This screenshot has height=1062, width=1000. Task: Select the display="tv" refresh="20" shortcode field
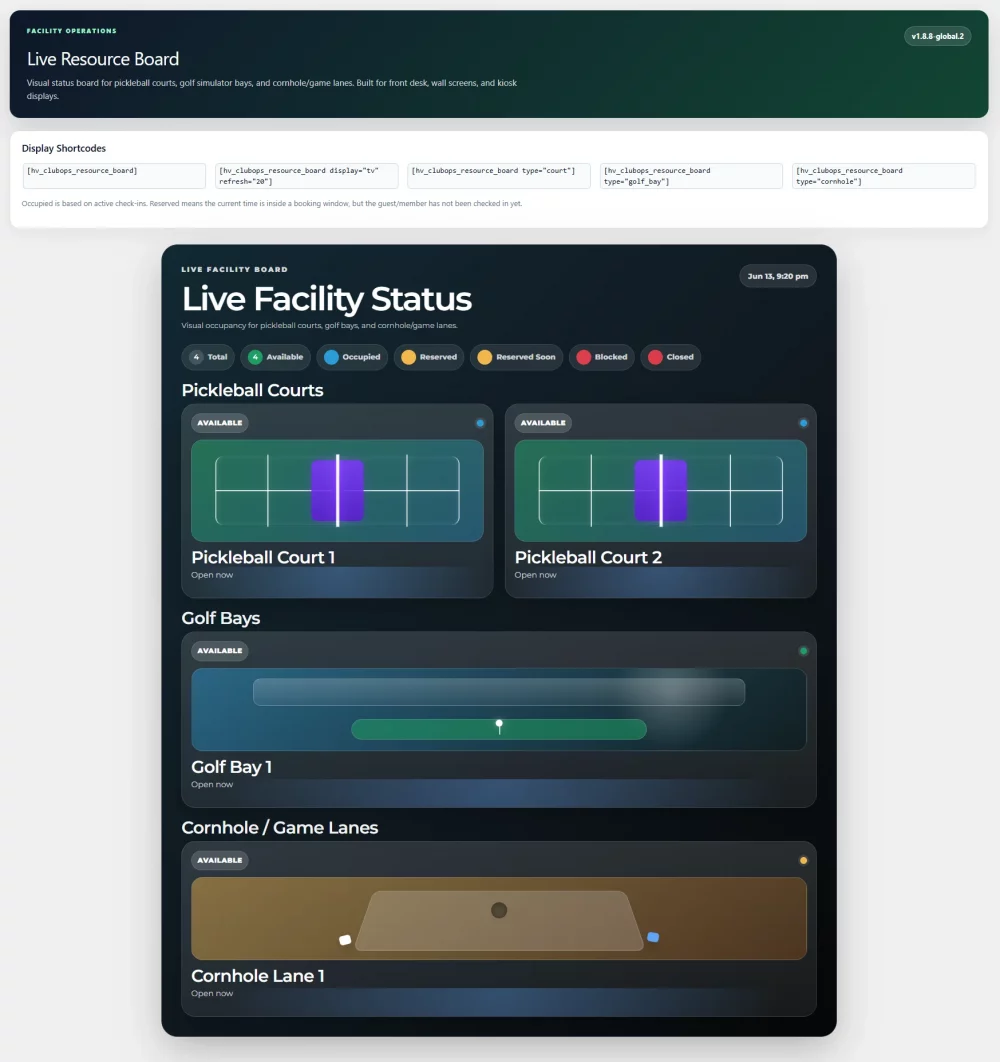[306, 175]
